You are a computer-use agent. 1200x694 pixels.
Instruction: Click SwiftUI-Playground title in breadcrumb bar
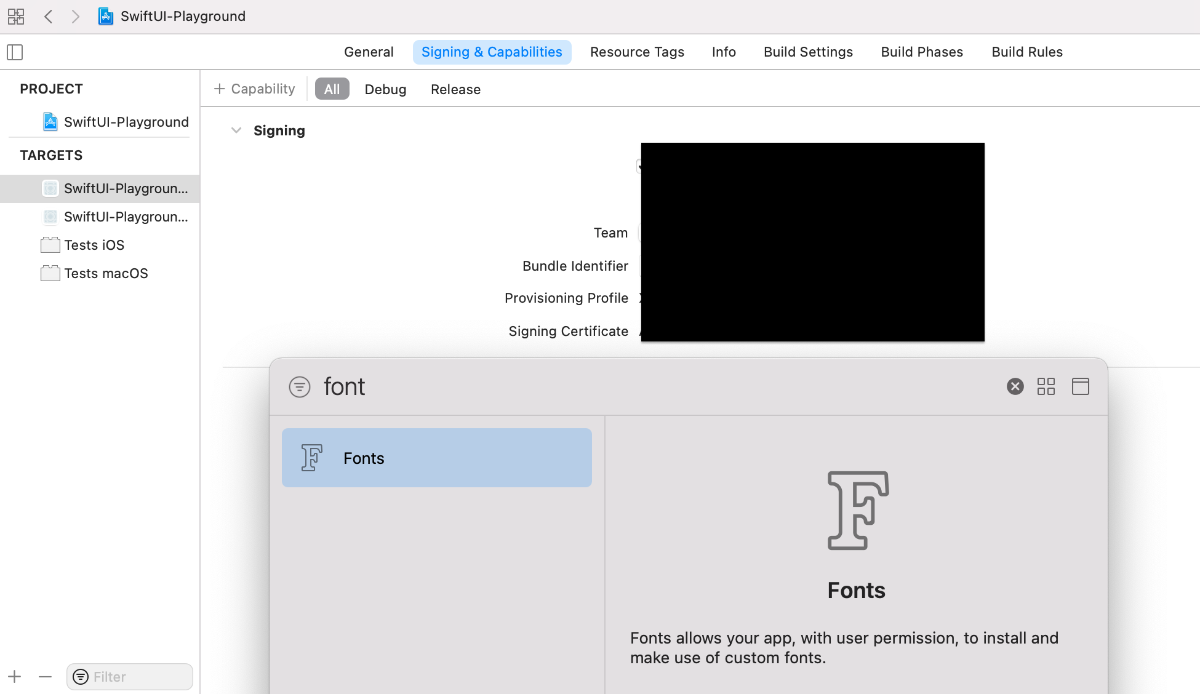183,16
